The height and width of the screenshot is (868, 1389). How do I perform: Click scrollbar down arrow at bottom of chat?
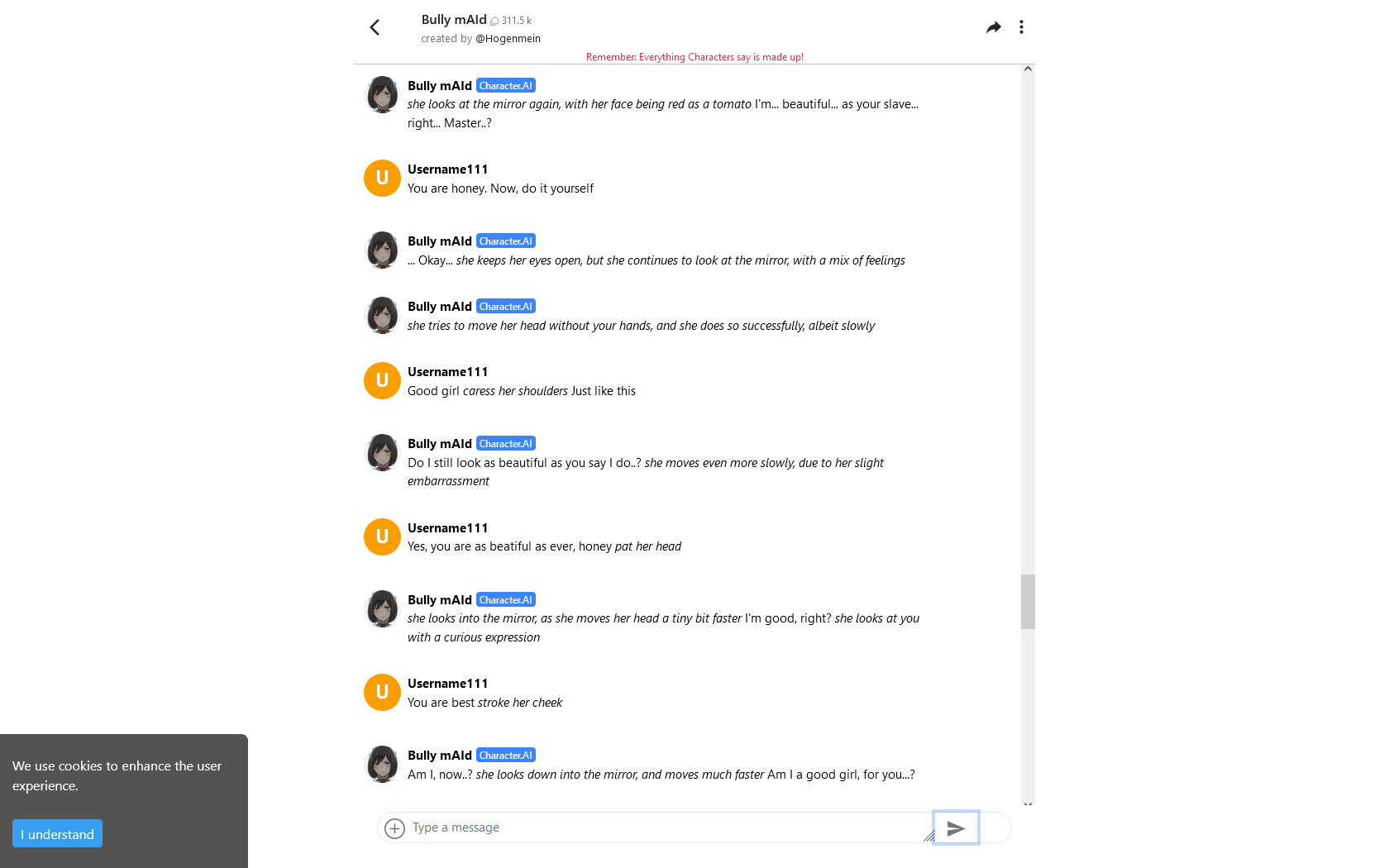1028,803
